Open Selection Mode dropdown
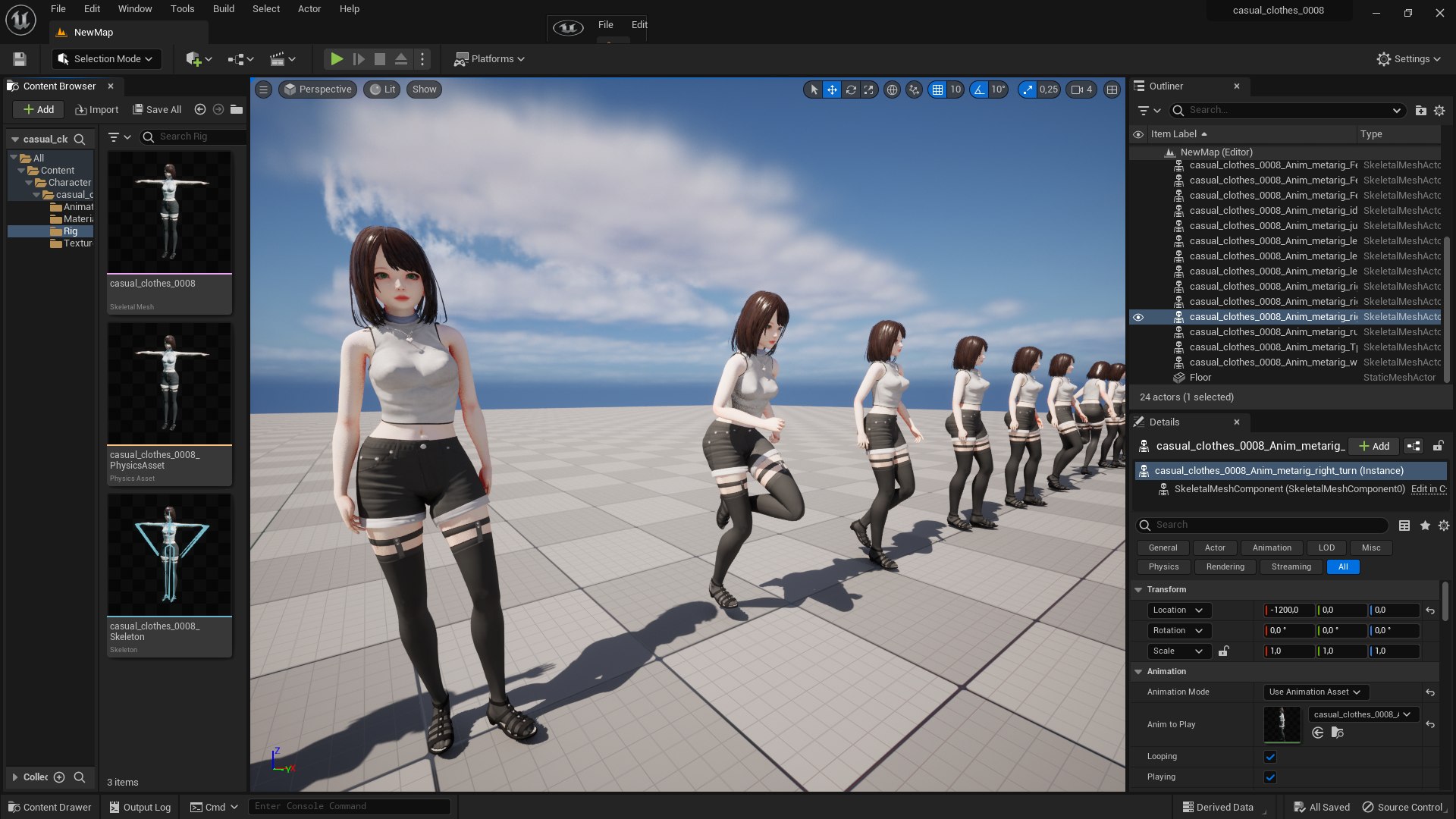 click(x=105, y=59)
